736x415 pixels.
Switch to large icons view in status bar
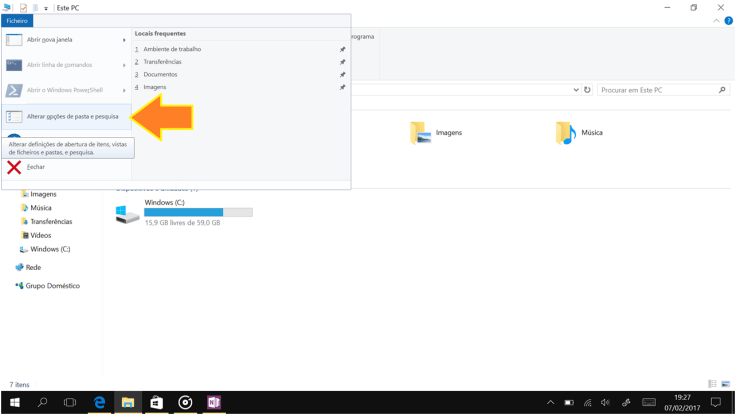tap(726, 384)
